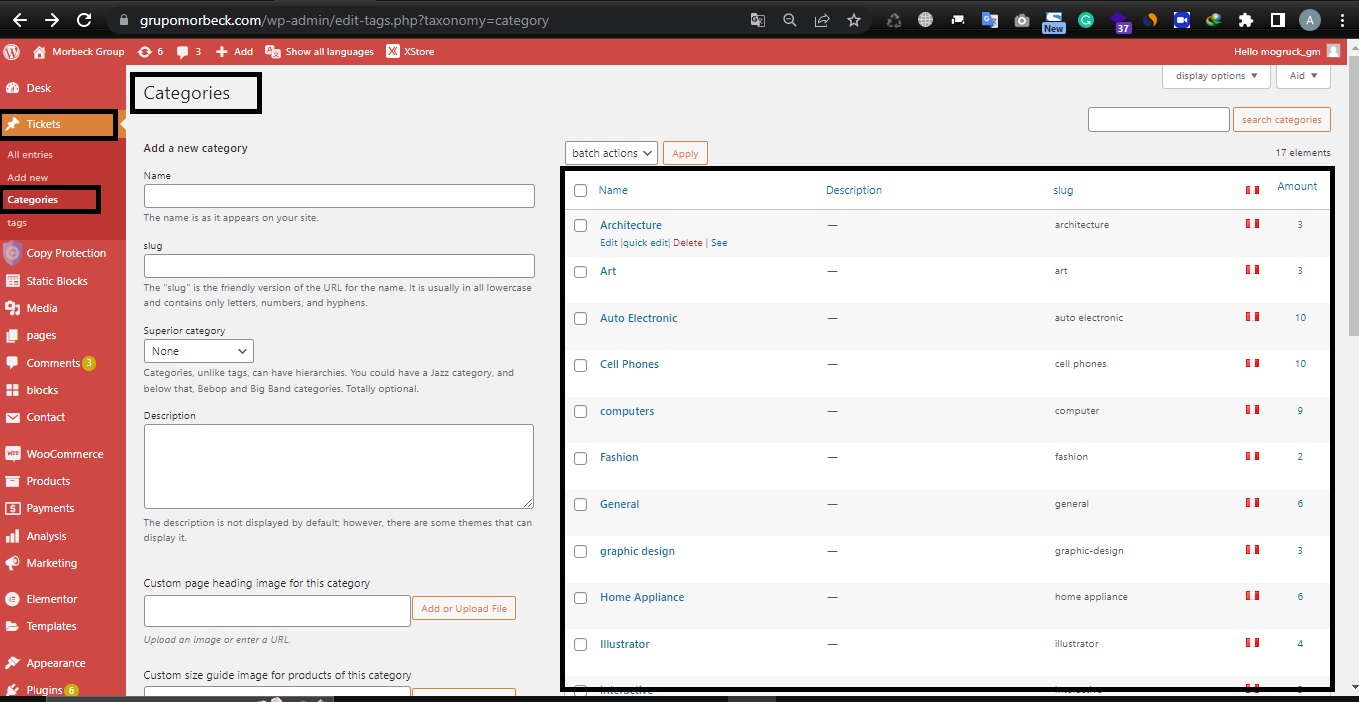
Task: Click the camera screenshot extension icon
Action: (1021, 19)
